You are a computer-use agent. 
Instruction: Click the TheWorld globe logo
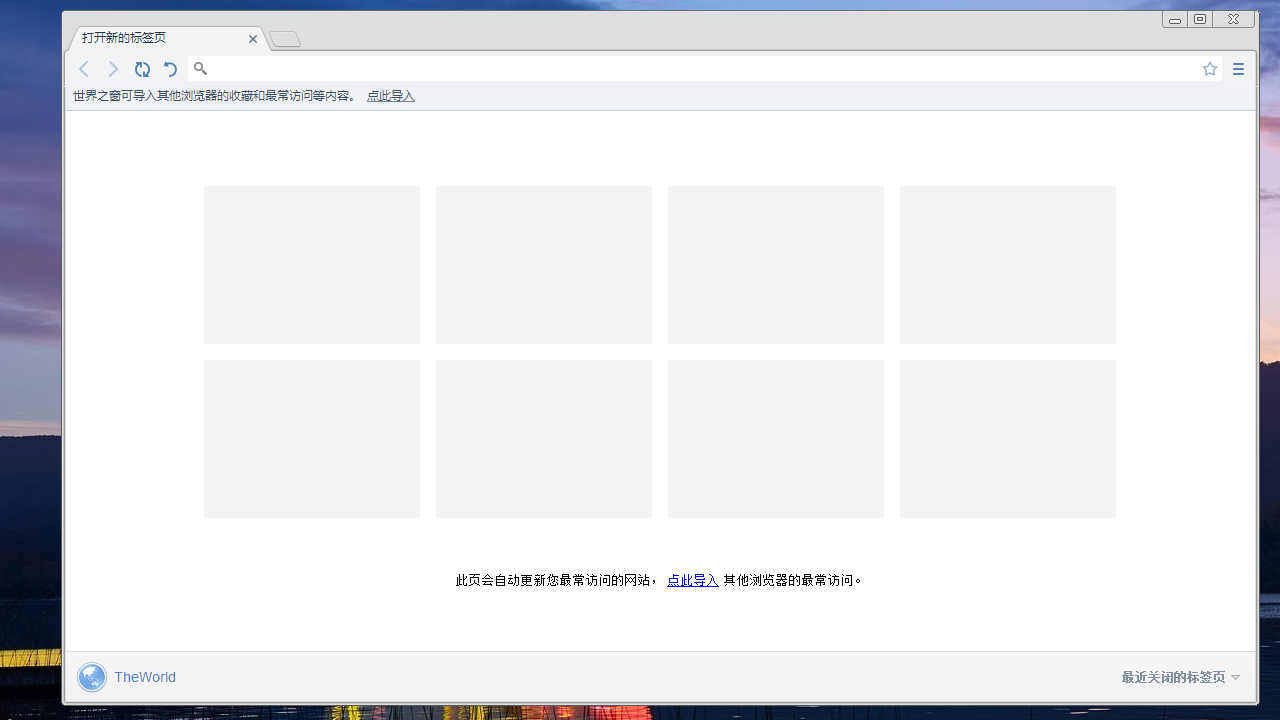click(x=92, y=677)
